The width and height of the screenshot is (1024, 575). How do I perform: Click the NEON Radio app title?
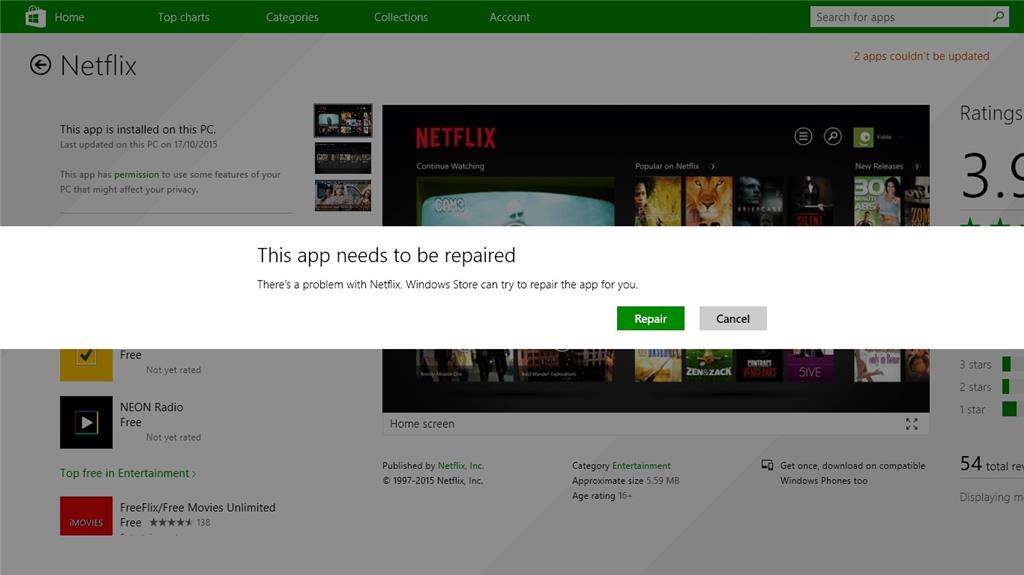(152, 407)
